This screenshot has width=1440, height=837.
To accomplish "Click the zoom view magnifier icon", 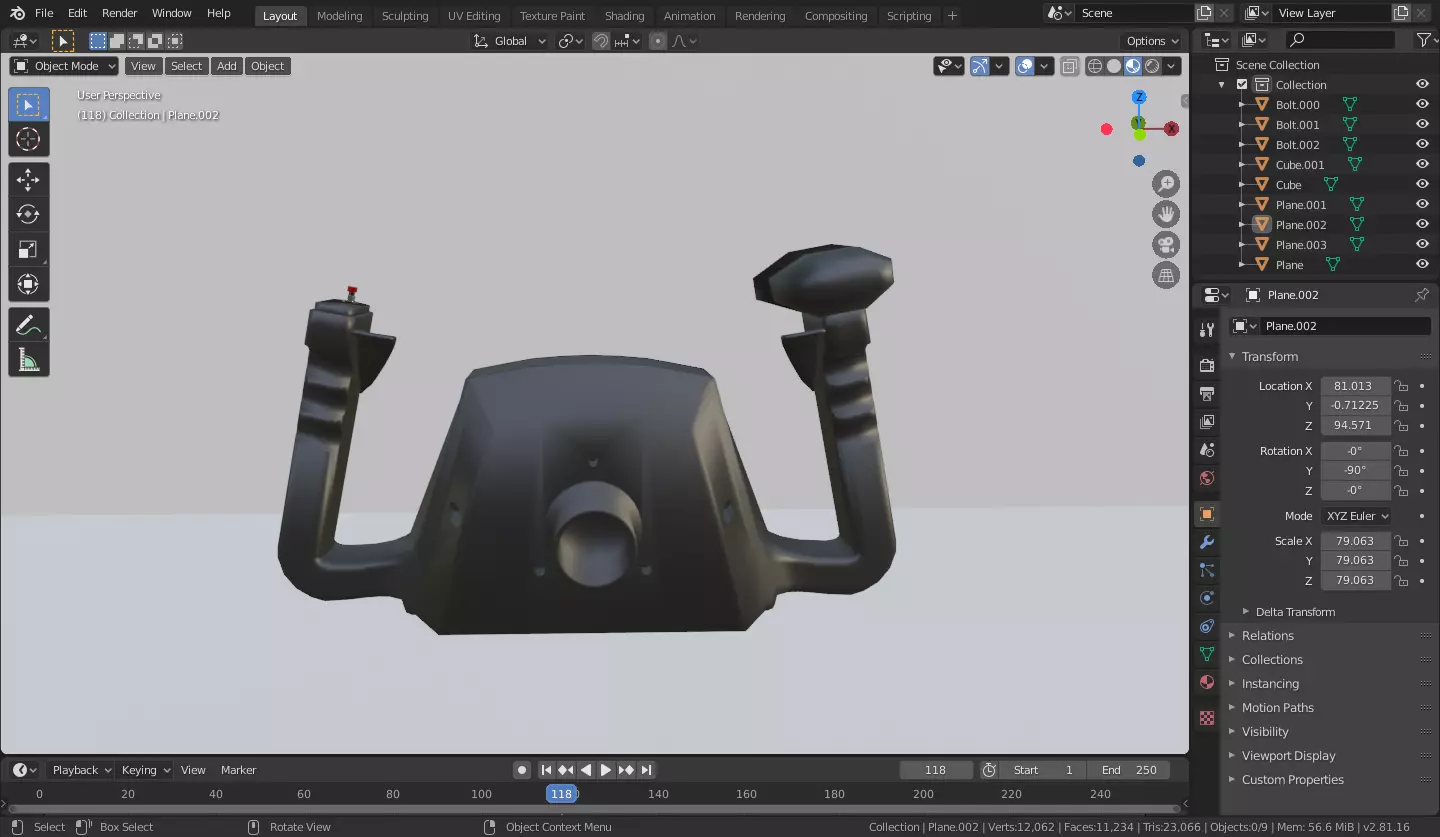I will coord(1166,184).
